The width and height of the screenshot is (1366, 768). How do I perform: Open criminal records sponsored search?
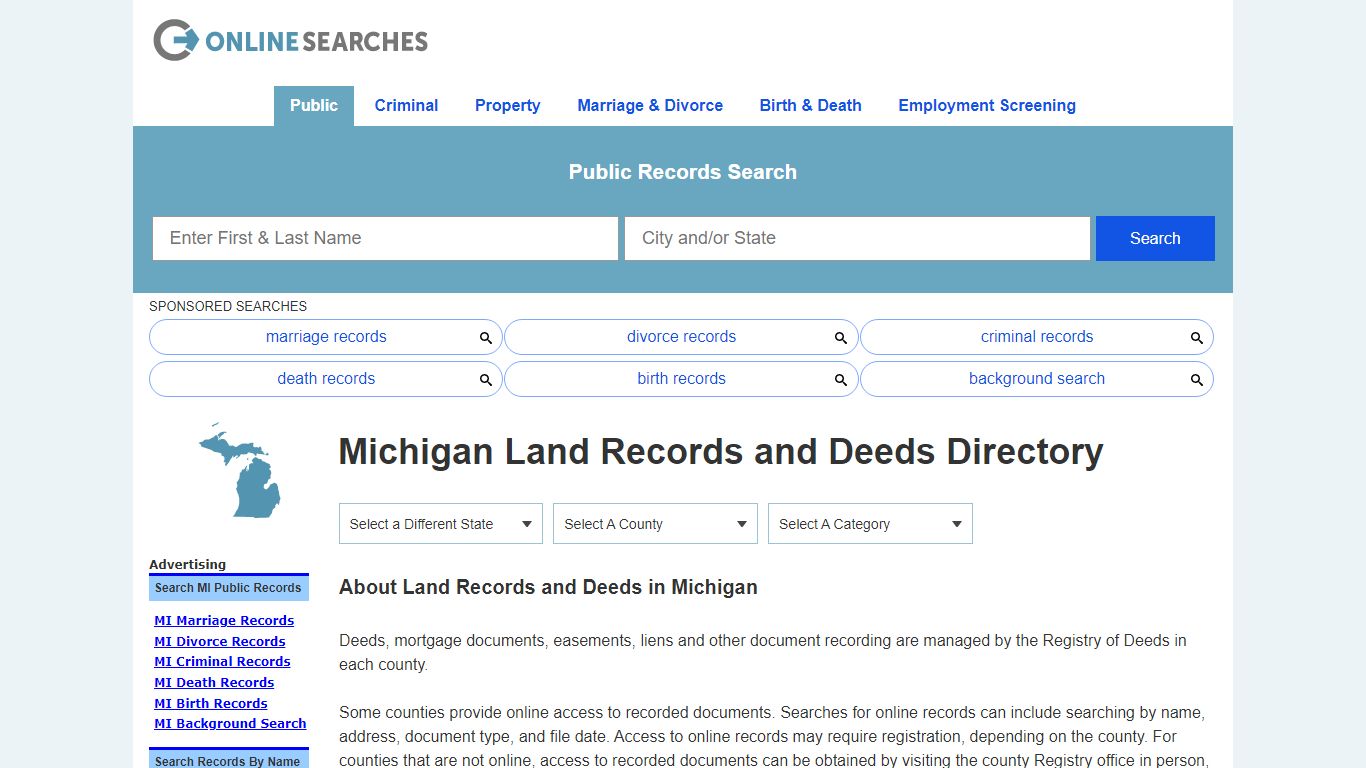click(1037, 337)
